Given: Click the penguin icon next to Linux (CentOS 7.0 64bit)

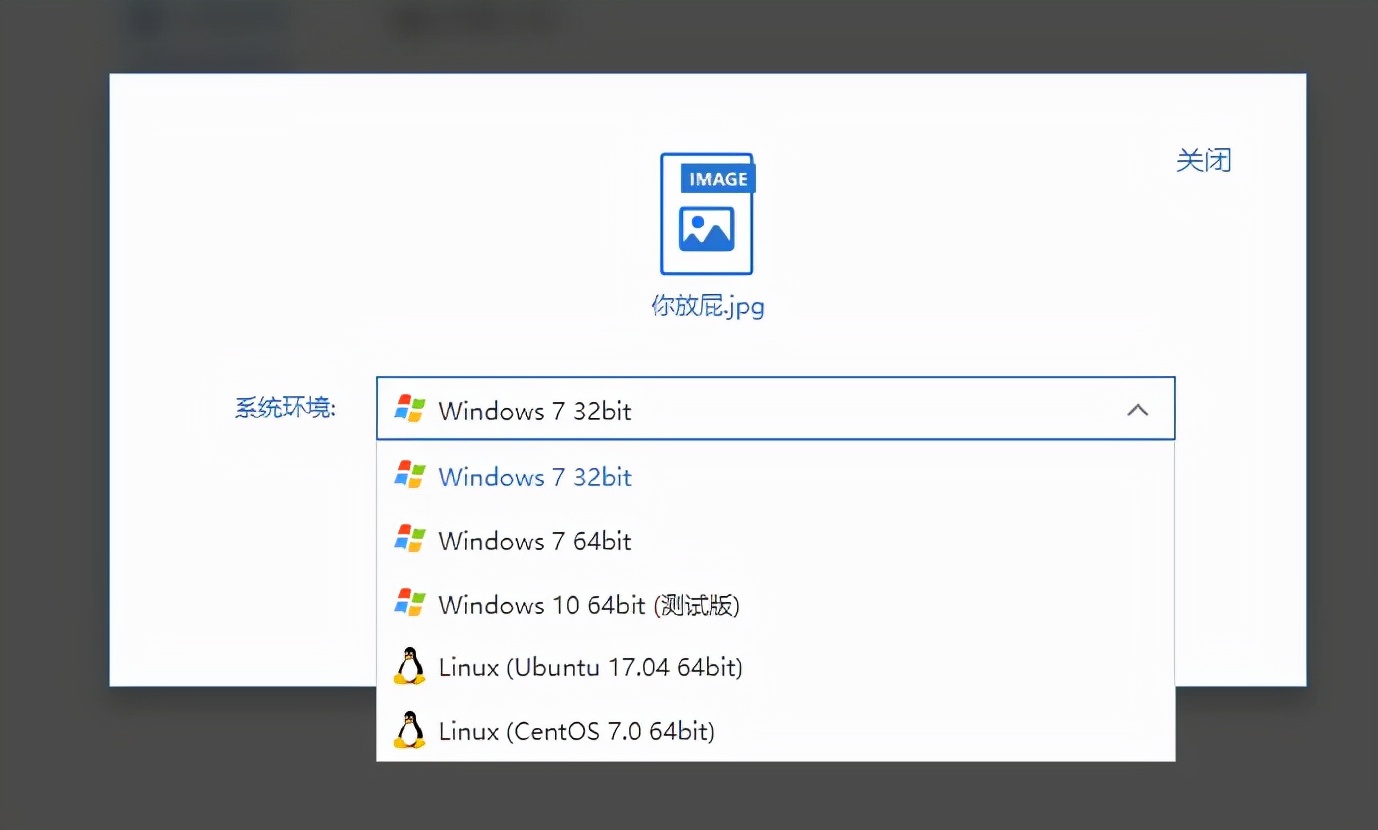Looking at the screenshot, I should click(x=409, y=731).
